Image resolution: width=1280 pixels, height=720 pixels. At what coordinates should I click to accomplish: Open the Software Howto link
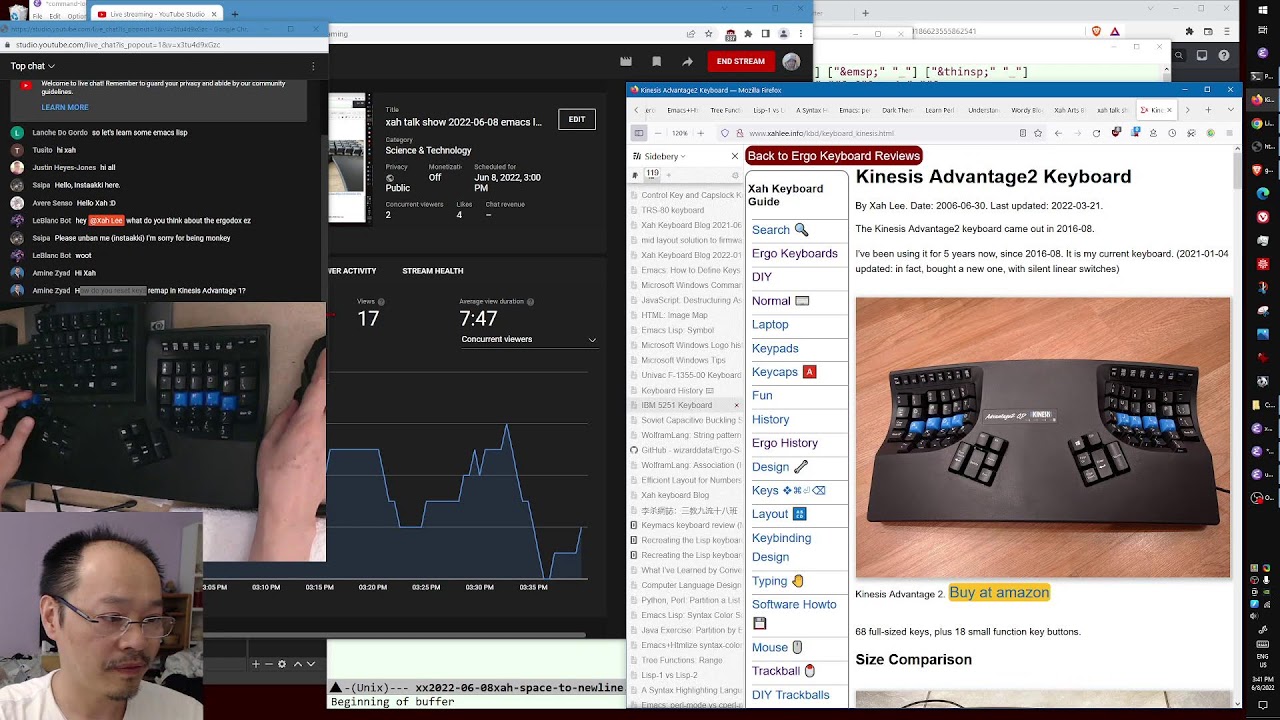(794, 604)
